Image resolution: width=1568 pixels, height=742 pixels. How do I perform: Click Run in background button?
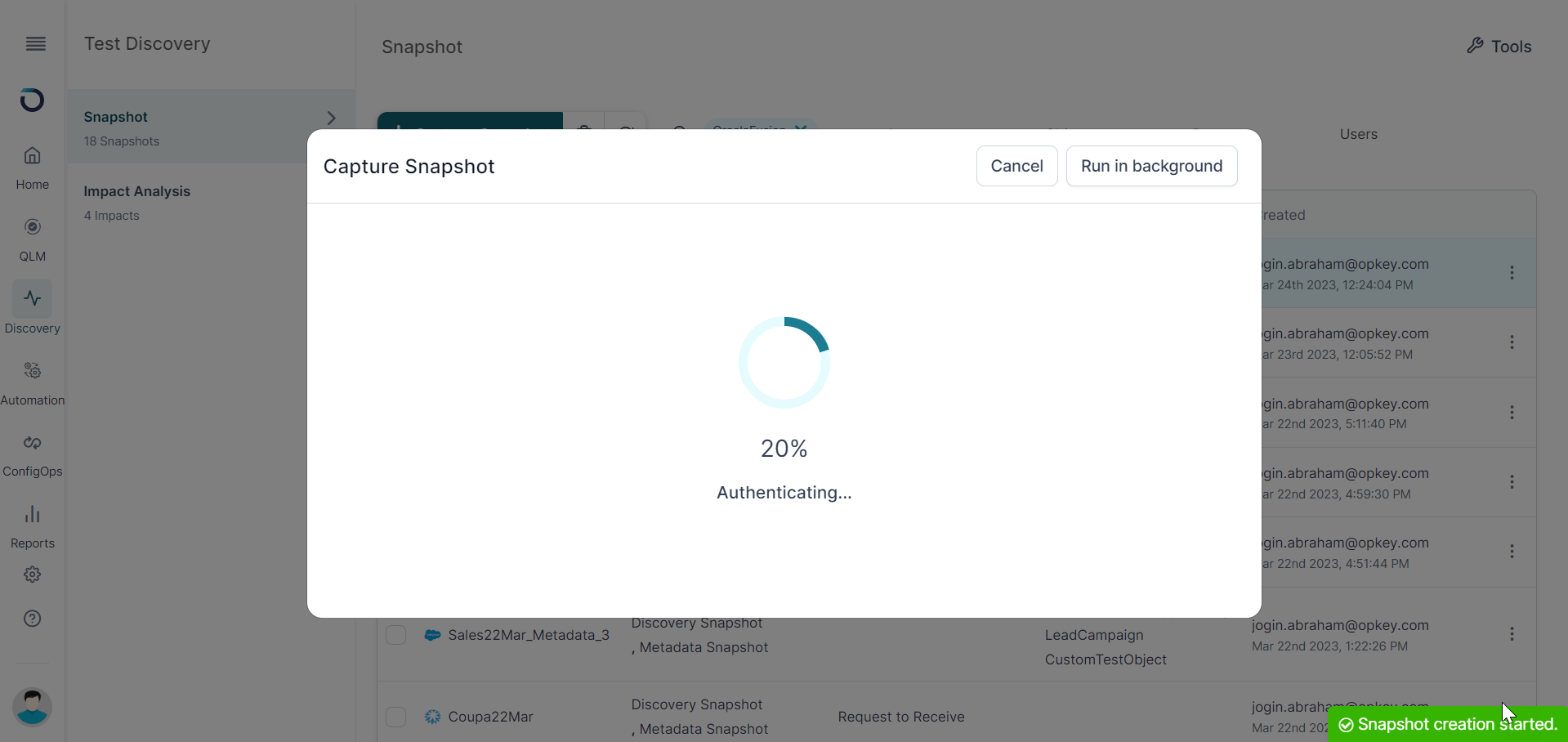pos(1151,166)
